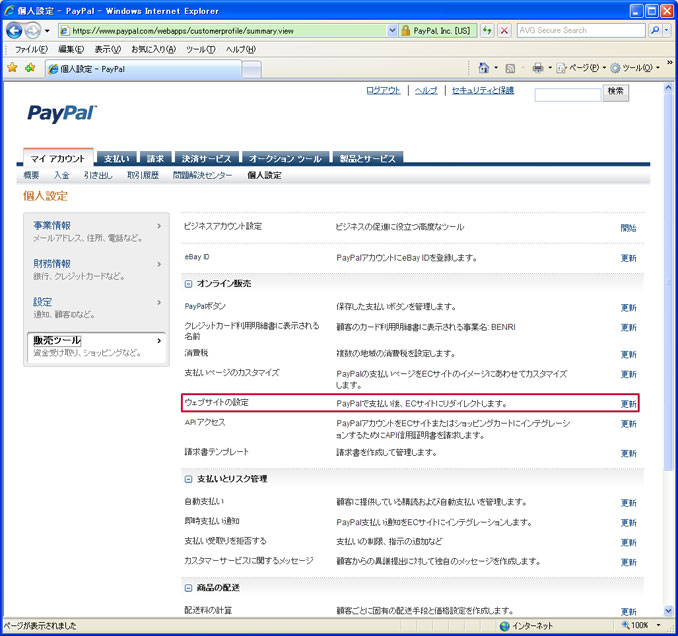Open the ファイル(F) menu

click(31, 49)
